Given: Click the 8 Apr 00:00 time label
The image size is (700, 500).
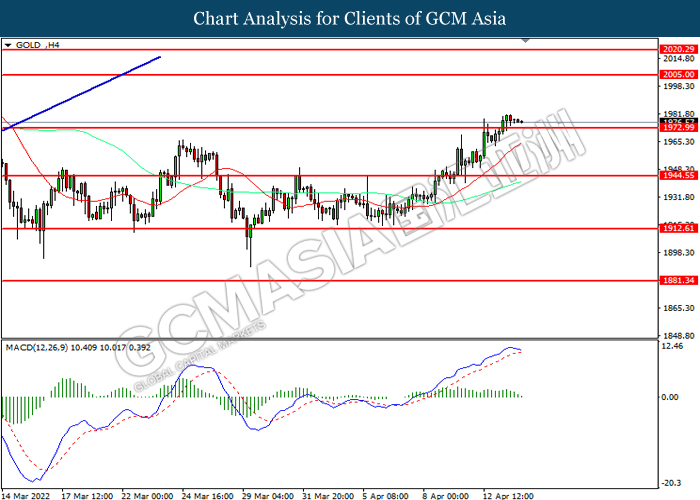Looking at the screenshot, I should (x=446, y=496).
